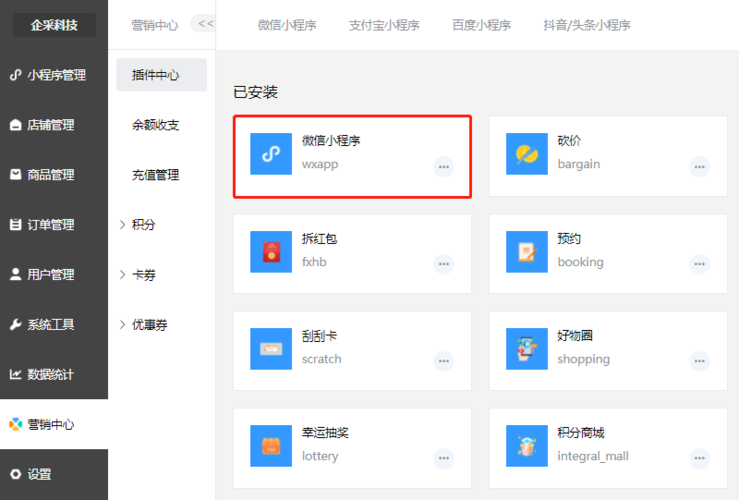Click the 拆红包 fxhb red envelope icon
This screenshot has width=739, height=500.
[x=271, y=252]
